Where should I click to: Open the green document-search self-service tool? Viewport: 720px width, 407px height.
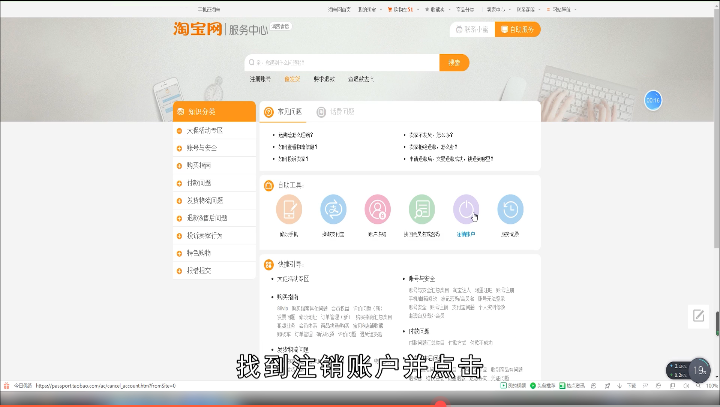point(422,209)
